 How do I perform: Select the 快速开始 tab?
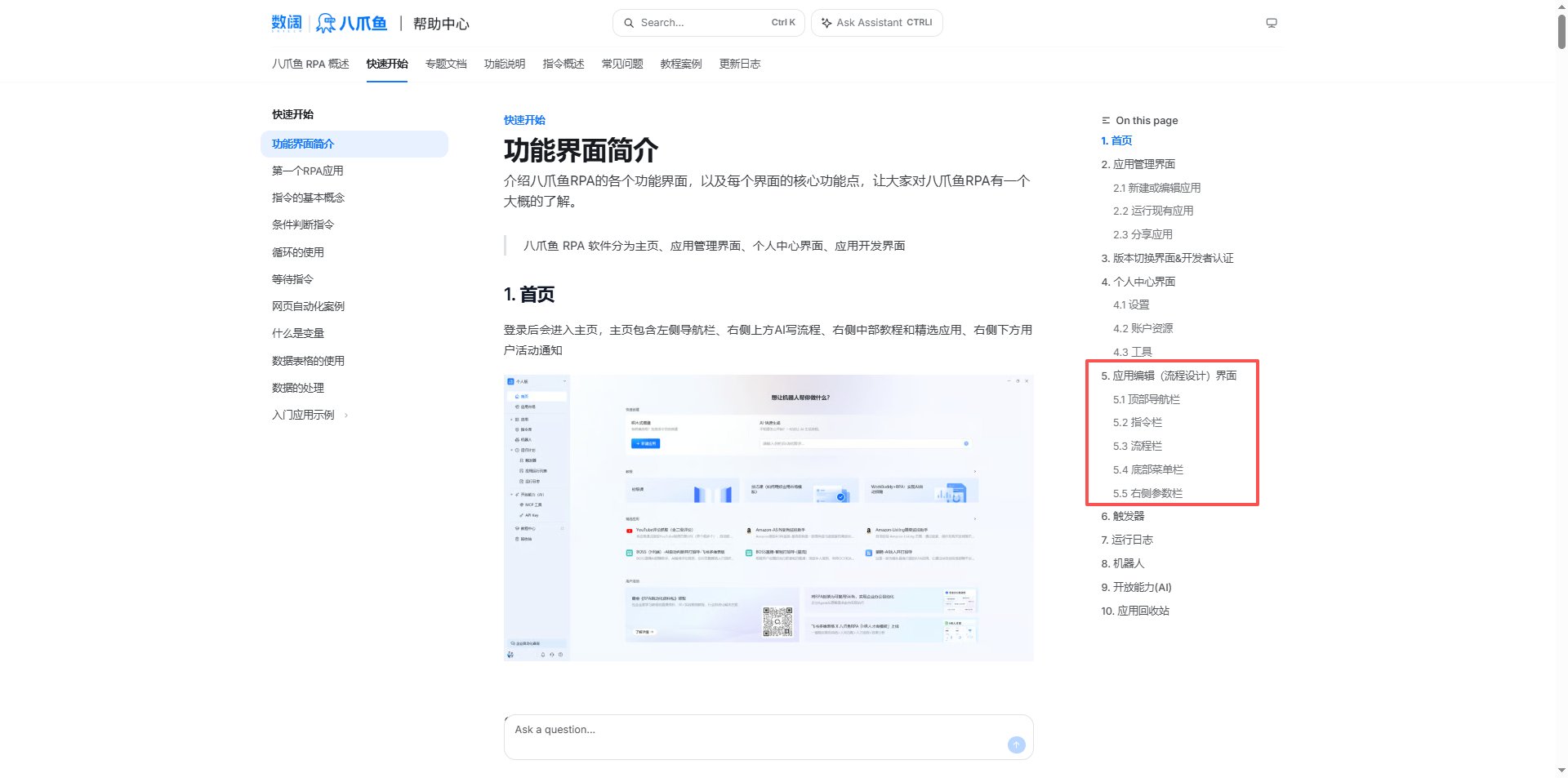tap(387, 64)
